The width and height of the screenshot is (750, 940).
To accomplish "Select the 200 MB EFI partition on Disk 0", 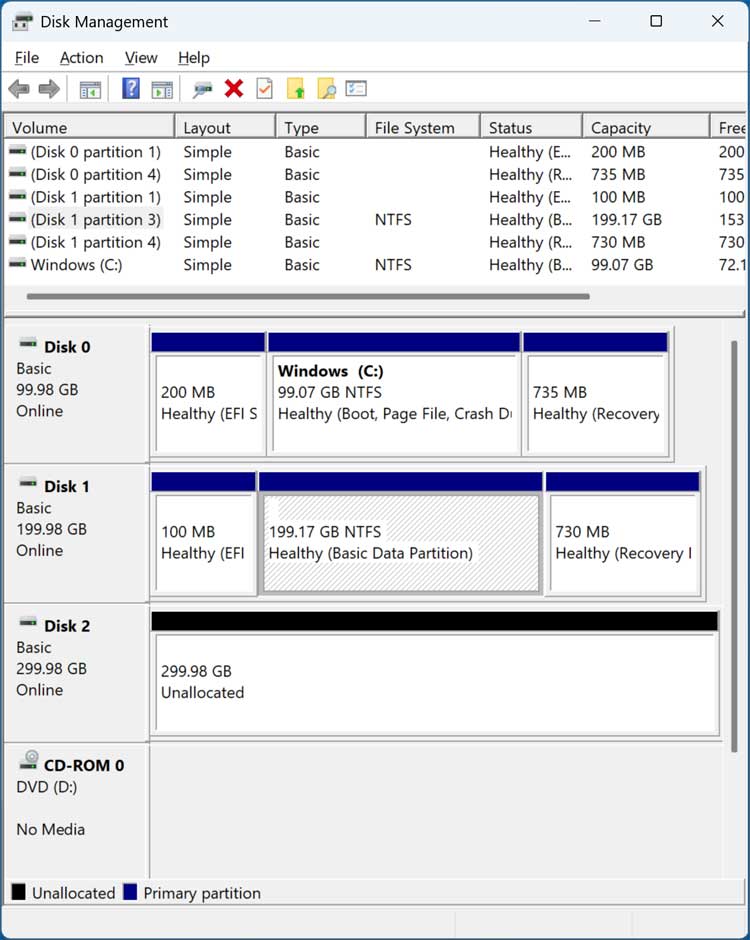I will pyautogui.click(x=208, y=393).
